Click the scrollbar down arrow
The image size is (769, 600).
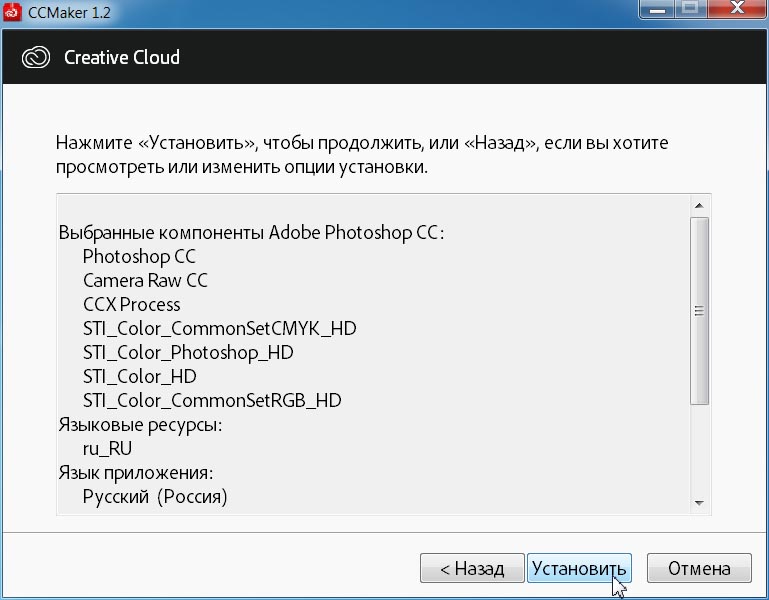[x=699, y=503]
